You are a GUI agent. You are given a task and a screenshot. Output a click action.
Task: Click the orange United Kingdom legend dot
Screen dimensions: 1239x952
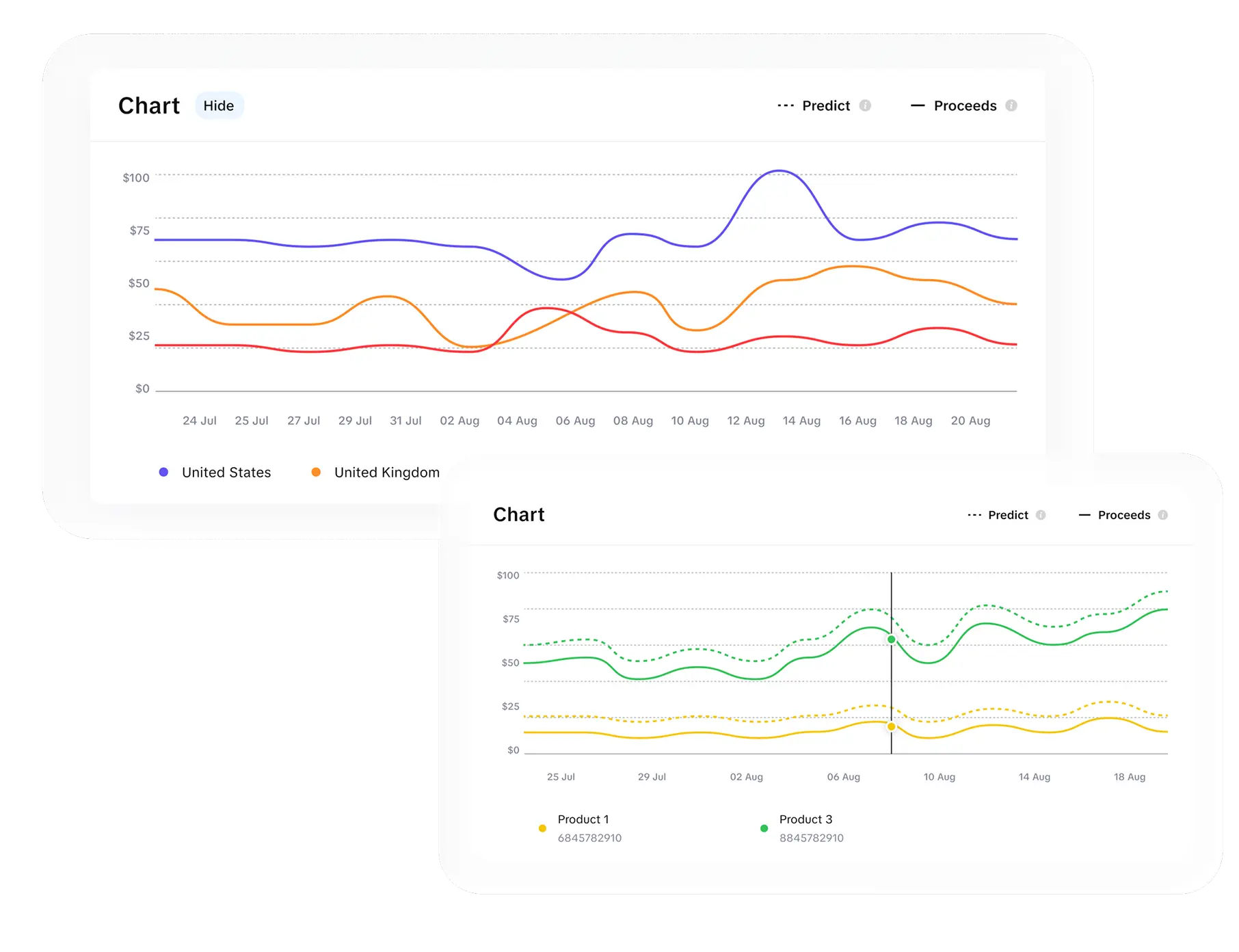(315, 472)
